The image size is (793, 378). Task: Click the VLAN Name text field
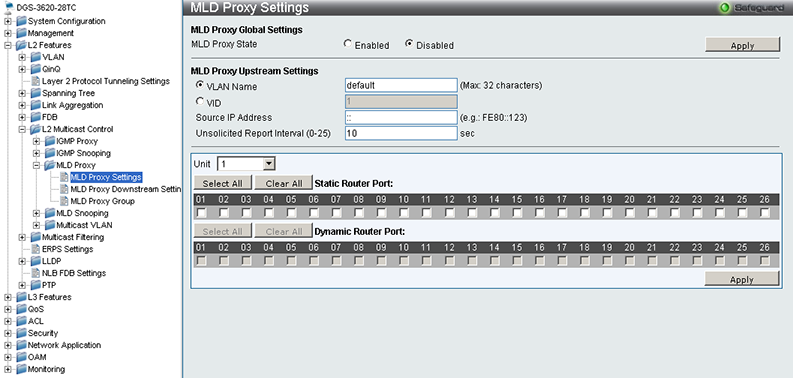tap(401, 85)
